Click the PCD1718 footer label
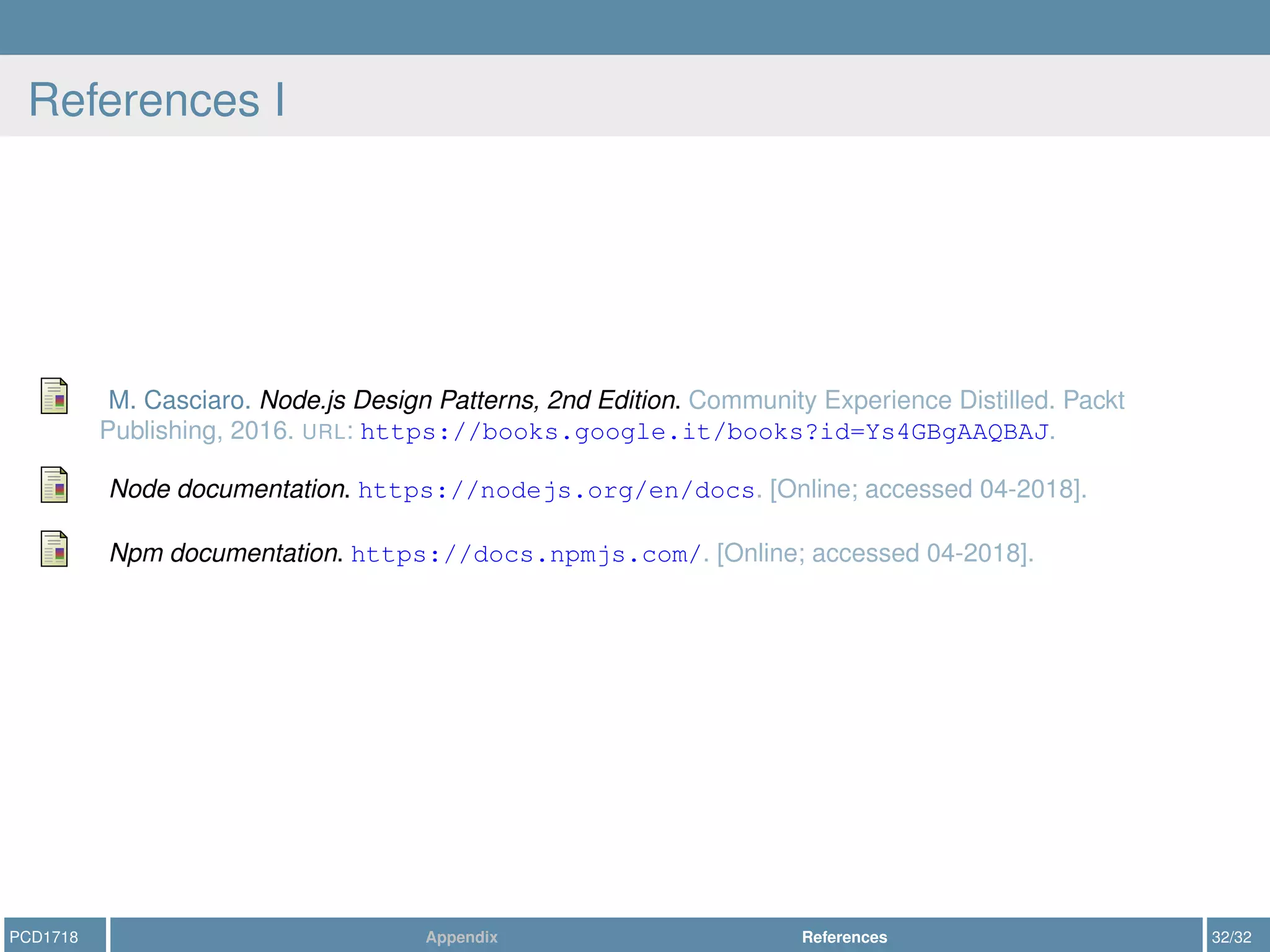Image resolution: width=1270 pixels, height=952 pixels. 44,937
